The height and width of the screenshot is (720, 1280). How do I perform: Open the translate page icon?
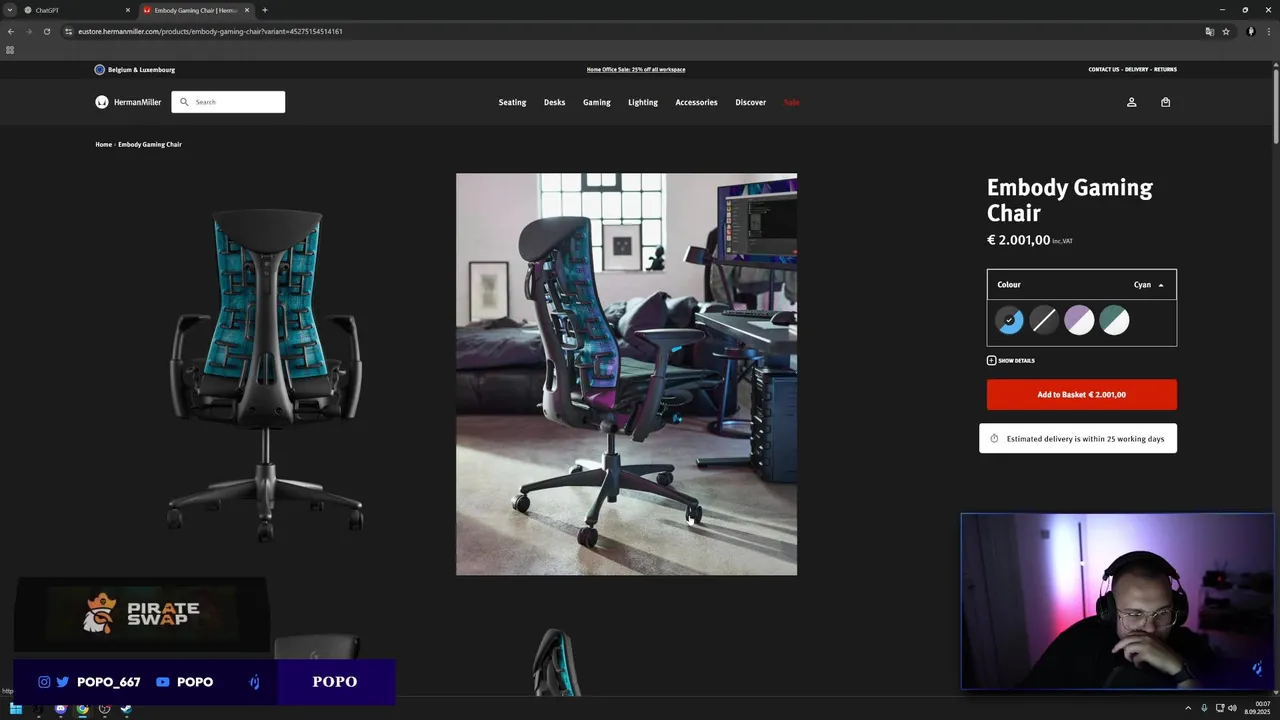pos(1210,31)
